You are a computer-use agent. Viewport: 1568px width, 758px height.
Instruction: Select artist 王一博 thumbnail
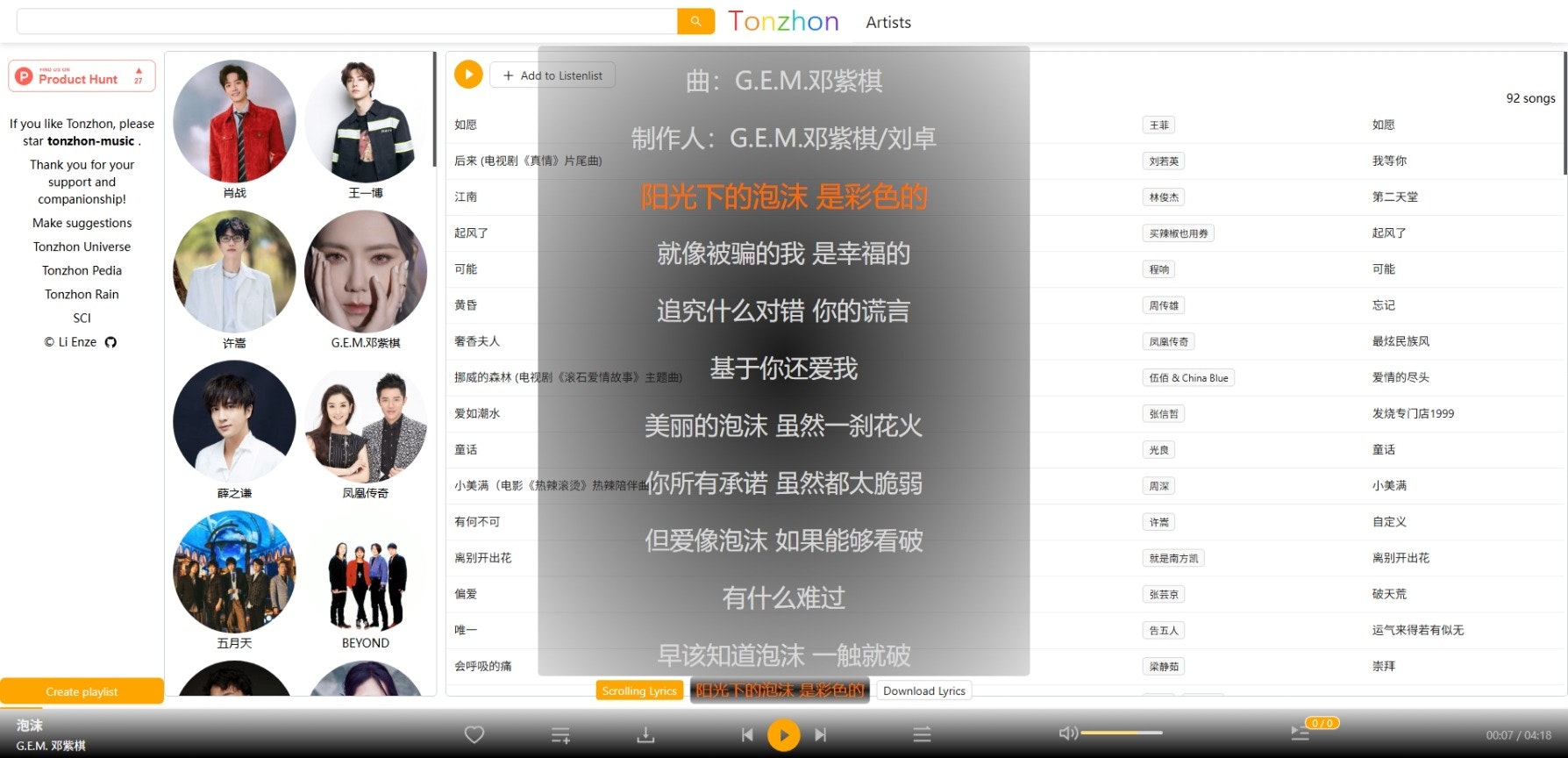click(x=366, y=121)
